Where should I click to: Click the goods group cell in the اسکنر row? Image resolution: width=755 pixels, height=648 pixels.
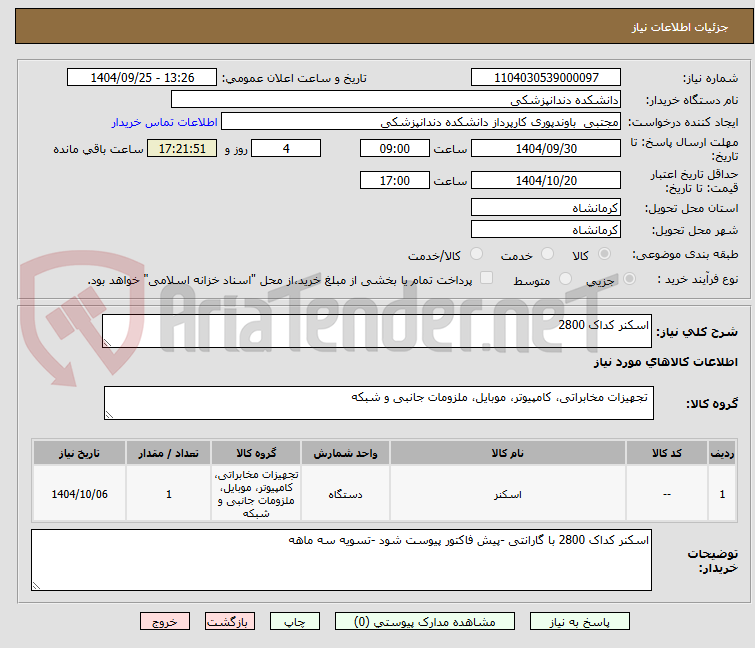[x=256, y=494]
